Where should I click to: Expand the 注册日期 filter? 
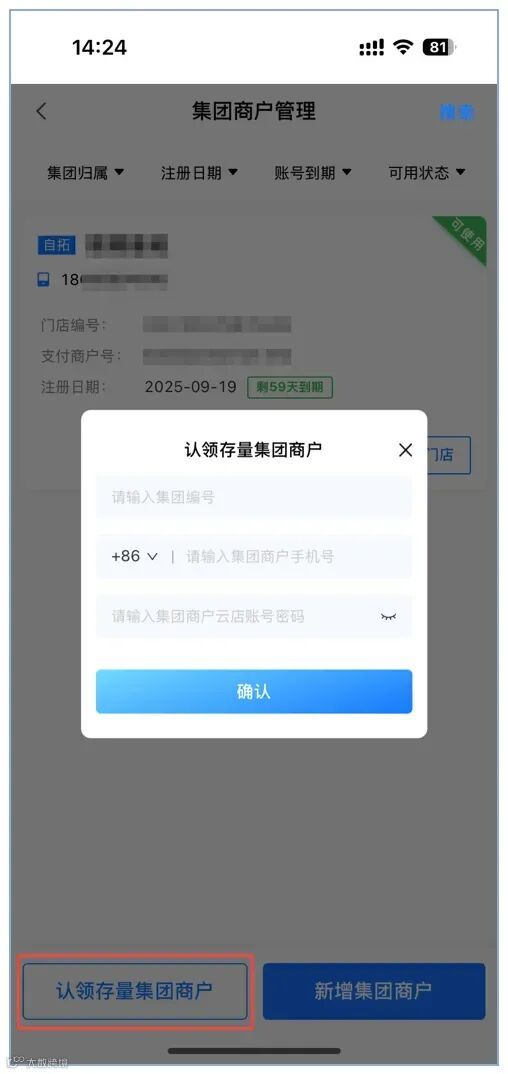click(x=199, y=173)
